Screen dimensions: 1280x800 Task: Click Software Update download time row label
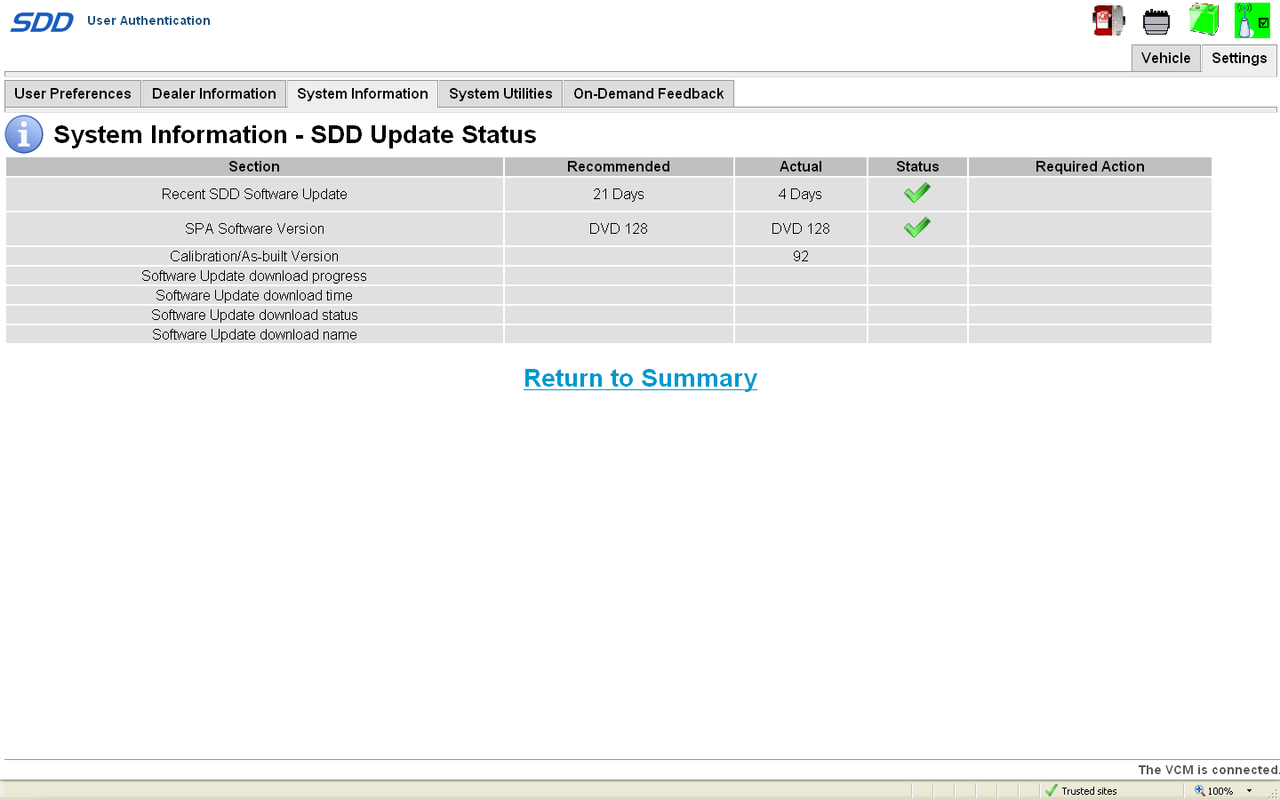254,295
